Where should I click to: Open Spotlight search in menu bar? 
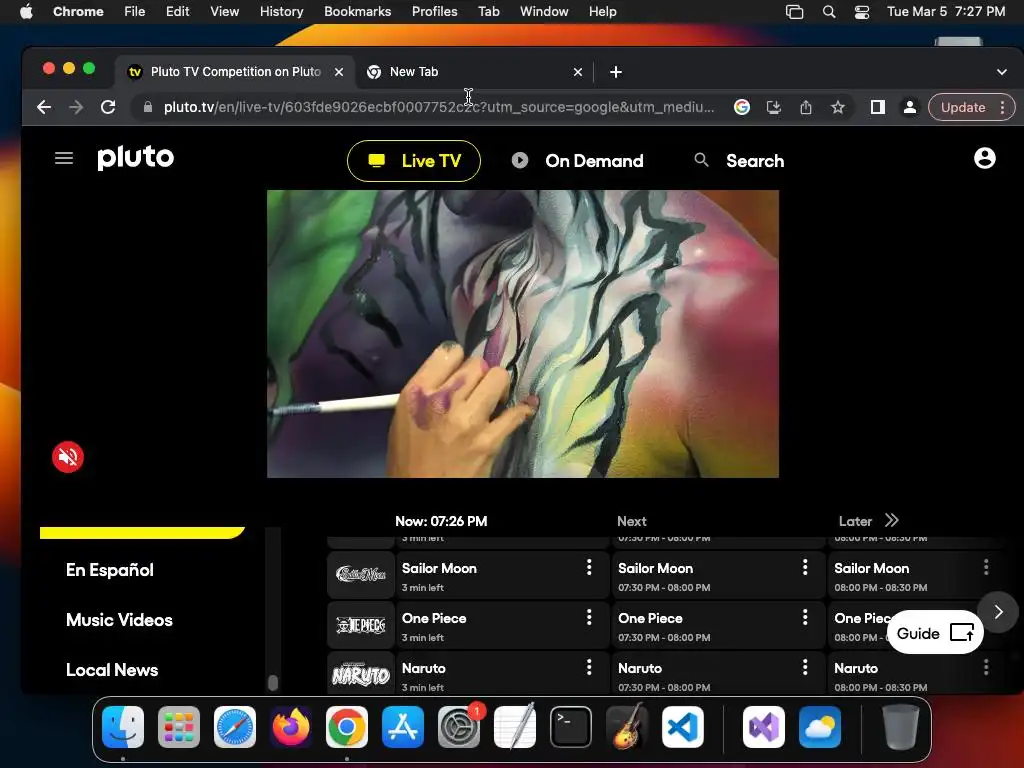click(829, 12)
